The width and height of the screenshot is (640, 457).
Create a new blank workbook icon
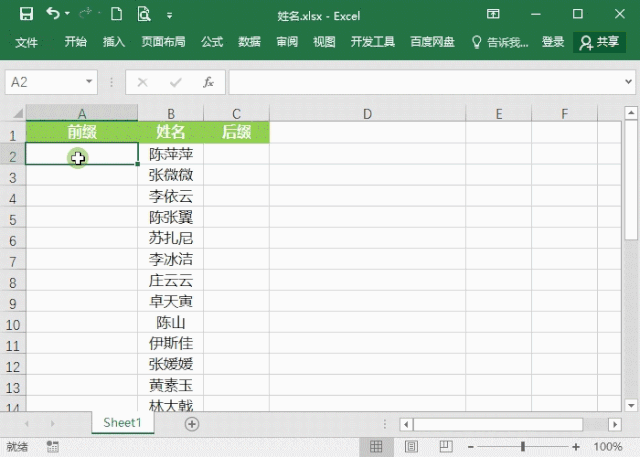coord(116,14)
